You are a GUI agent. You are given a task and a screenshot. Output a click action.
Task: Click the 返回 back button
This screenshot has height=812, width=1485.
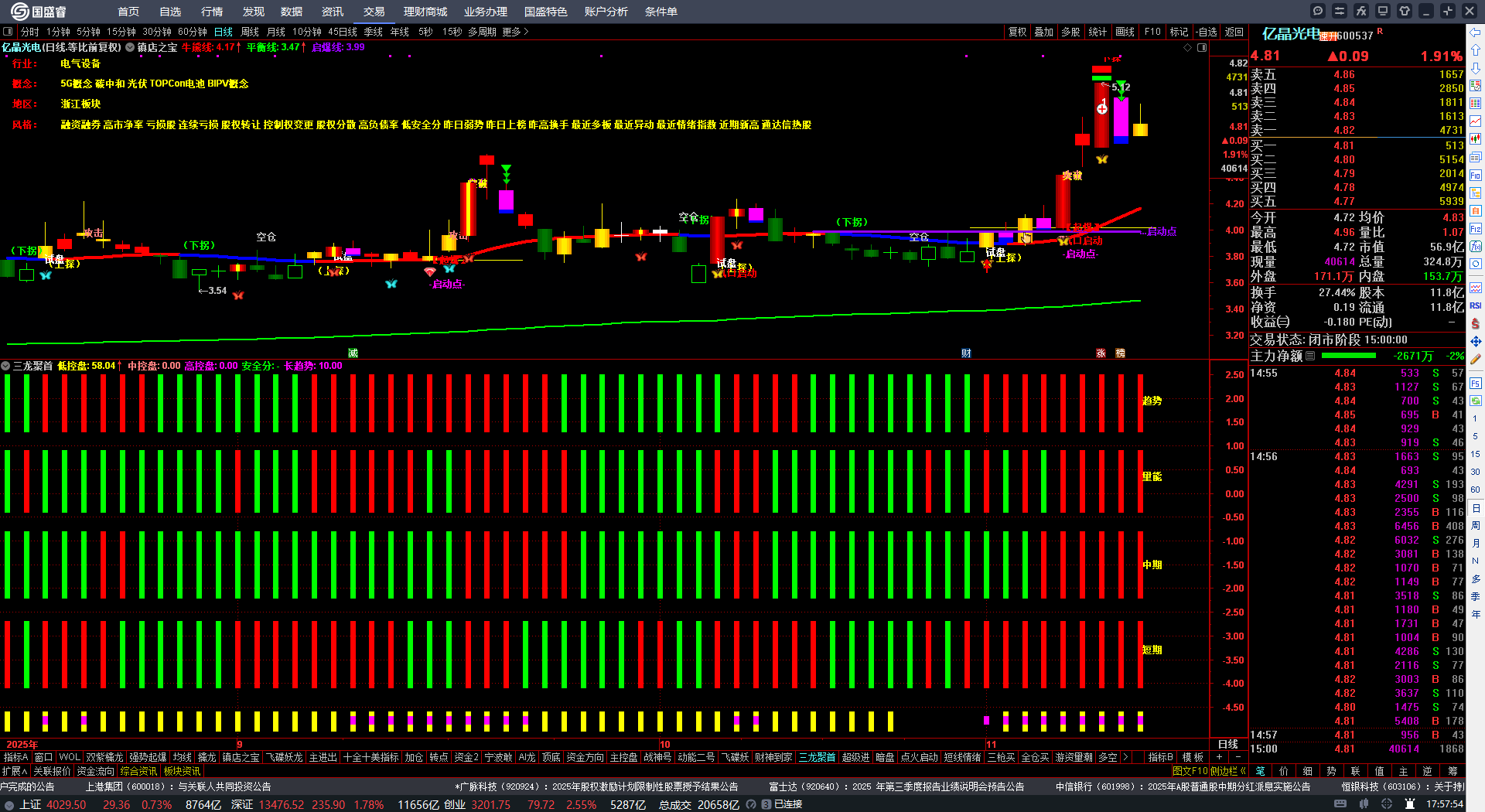click(1234, 32)
